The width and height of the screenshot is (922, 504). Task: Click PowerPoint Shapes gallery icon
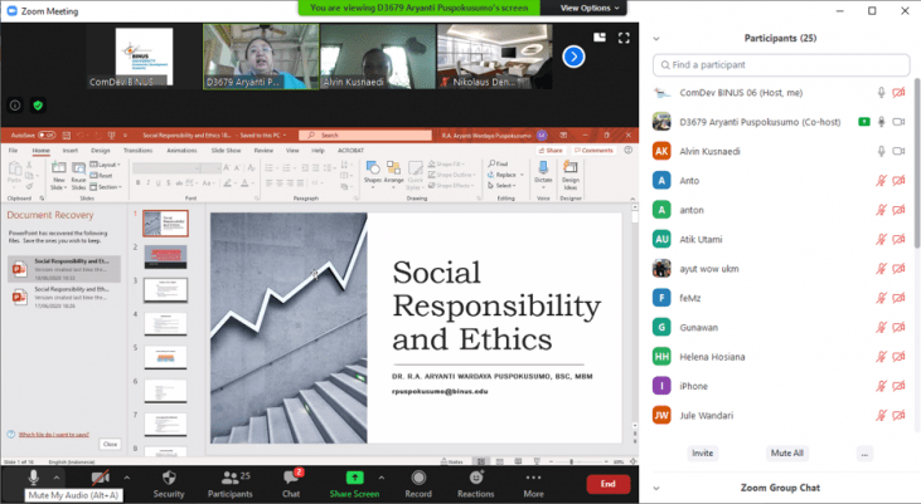point(373,171)
